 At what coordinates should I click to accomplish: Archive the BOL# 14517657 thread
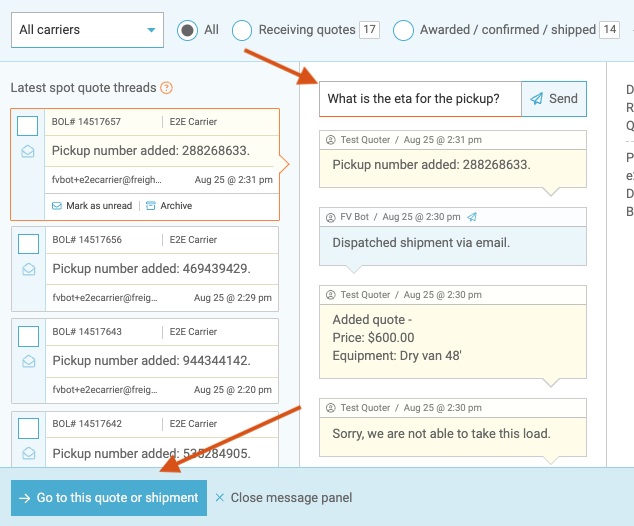(x=168, y=206)
